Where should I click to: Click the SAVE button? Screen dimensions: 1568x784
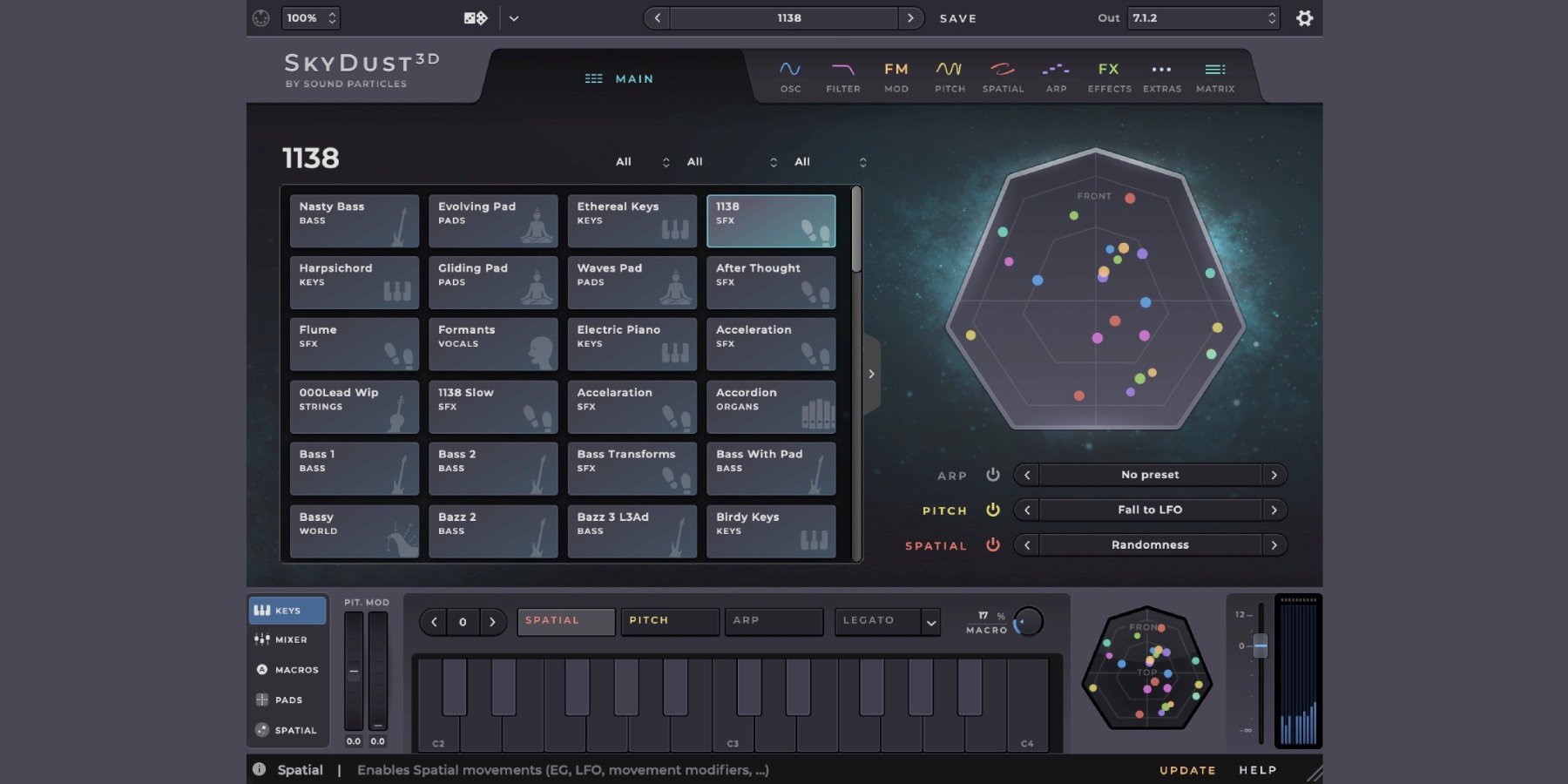click(957, 18)
